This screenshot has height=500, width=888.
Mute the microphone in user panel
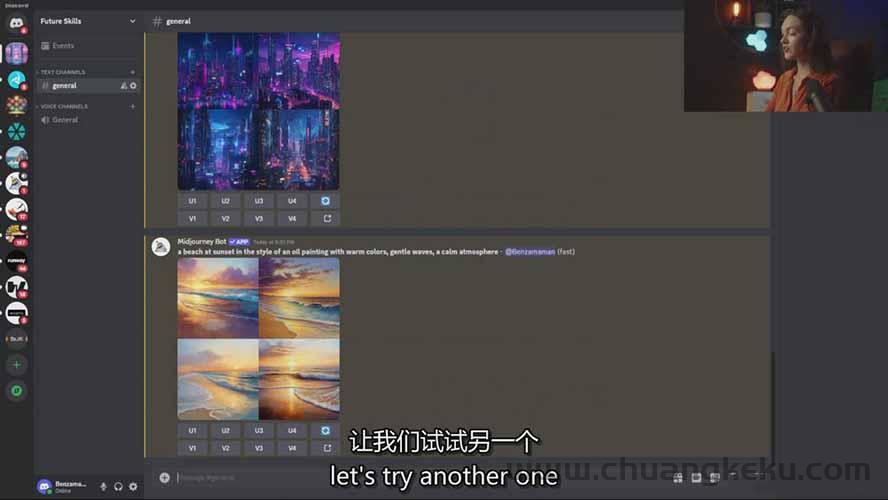click(103, 486)
